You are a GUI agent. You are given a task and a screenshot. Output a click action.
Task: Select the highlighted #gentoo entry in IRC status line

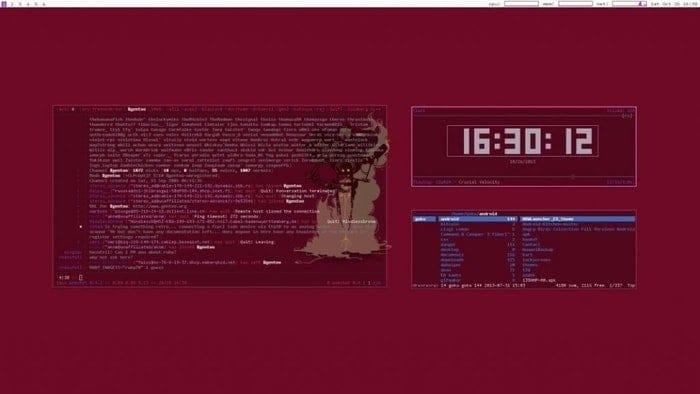pyautogui.click(x=137, y=109)
